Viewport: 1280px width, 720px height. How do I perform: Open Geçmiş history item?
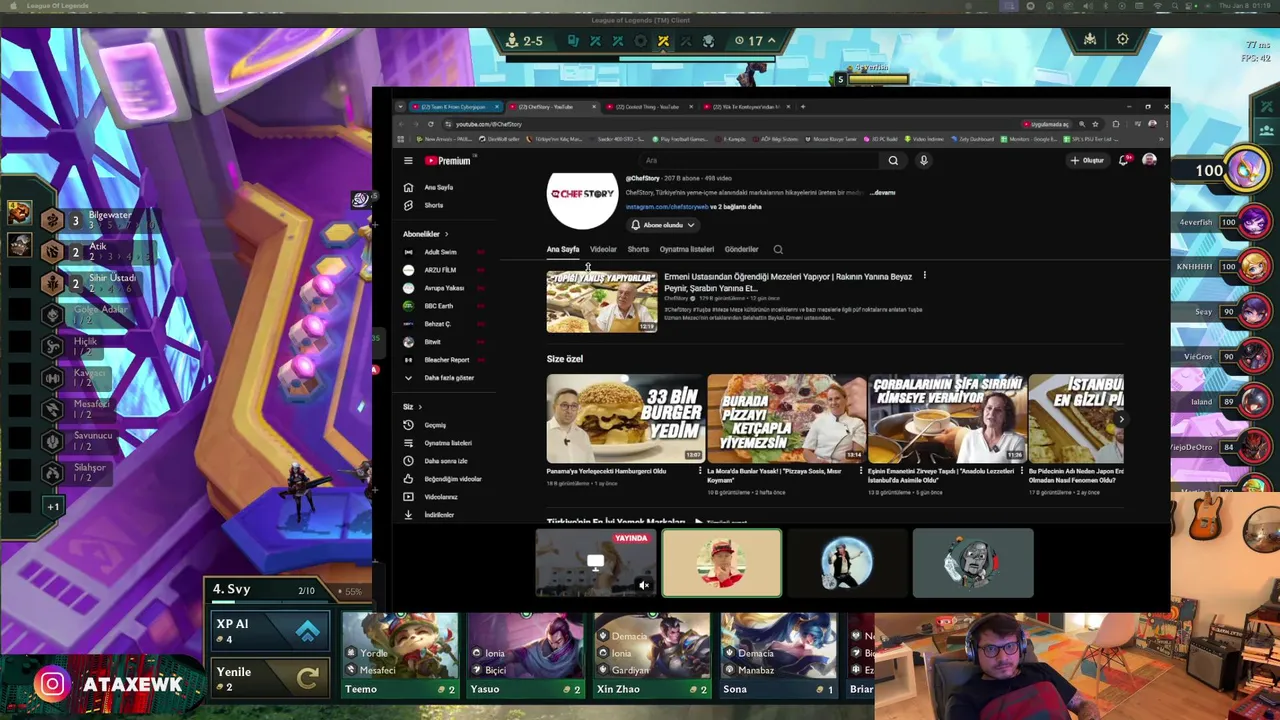pyautogui.click(x=434, y=425)
